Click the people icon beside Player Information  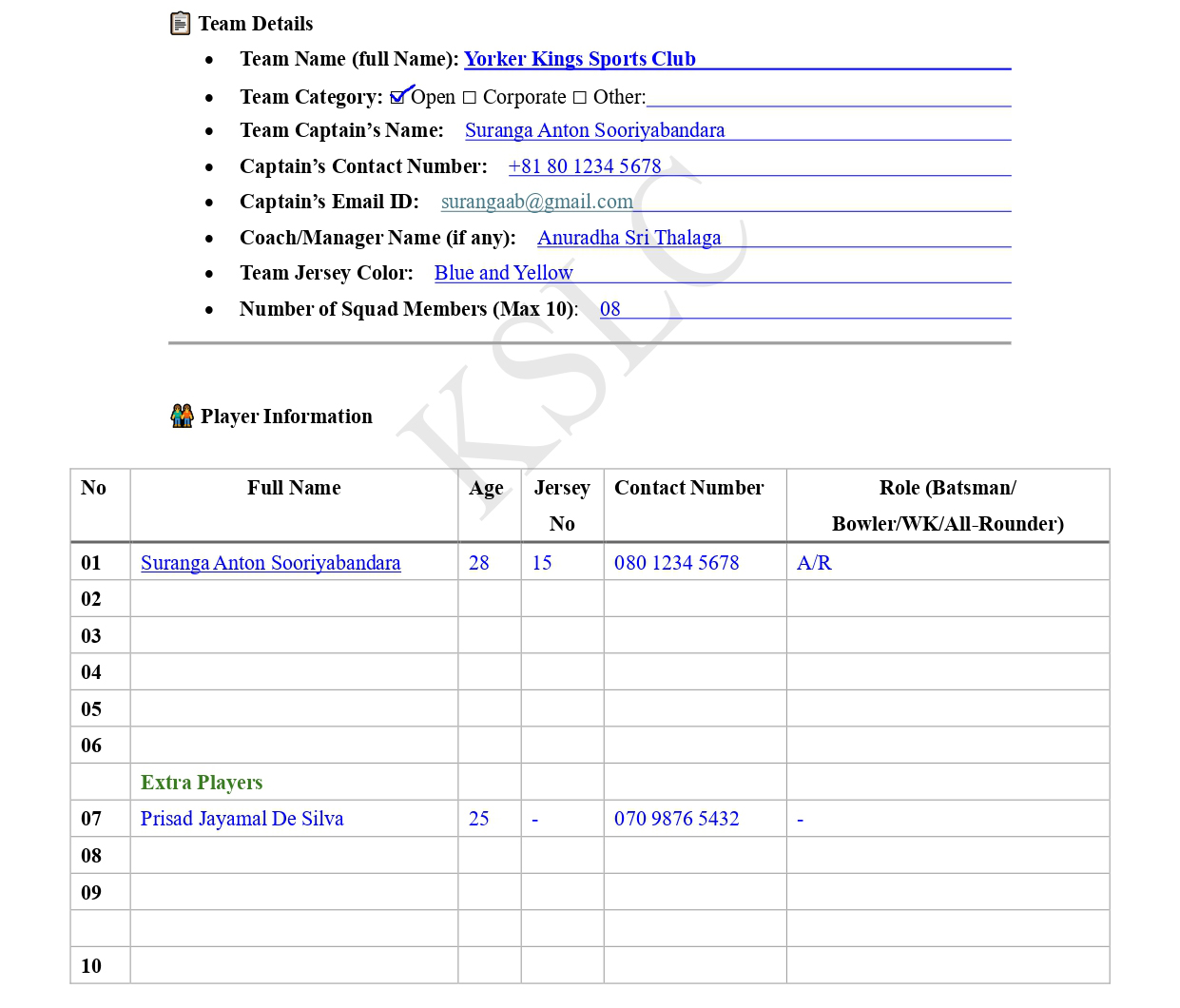pos(182,416)
